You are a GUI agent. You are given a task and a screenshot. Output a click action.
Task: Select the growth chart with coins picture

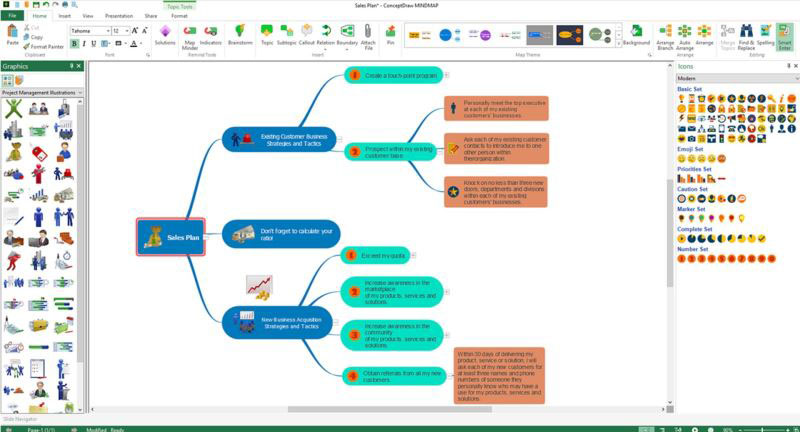tap(259, 287)
